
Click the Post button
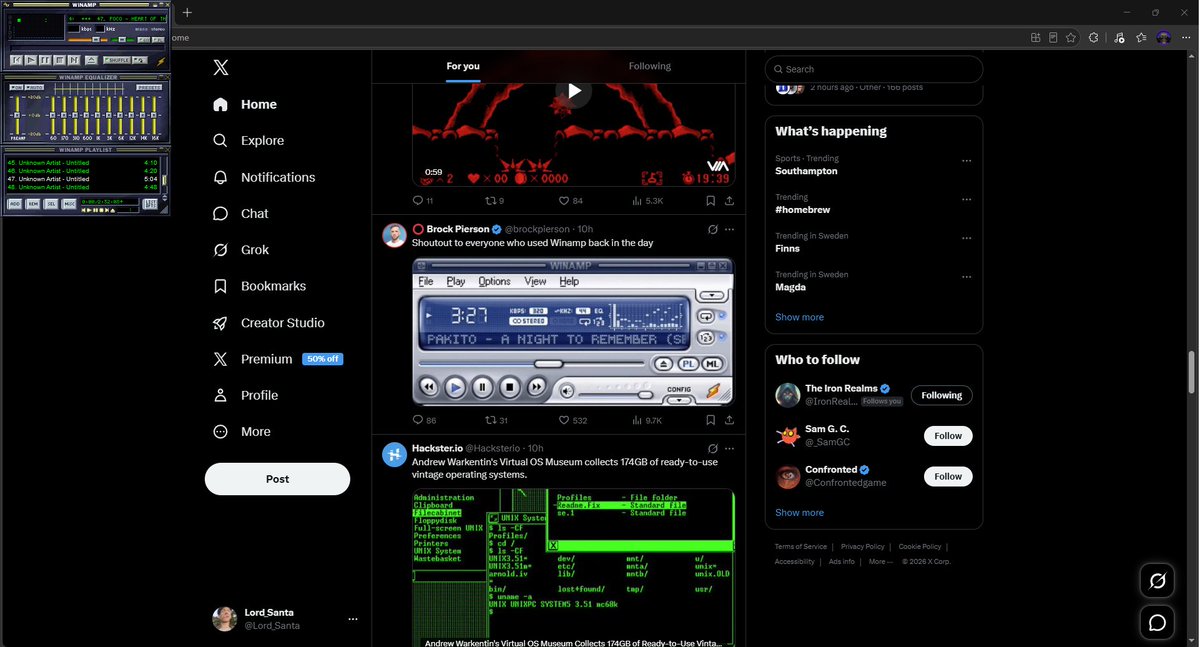click(x=277, y=479)
